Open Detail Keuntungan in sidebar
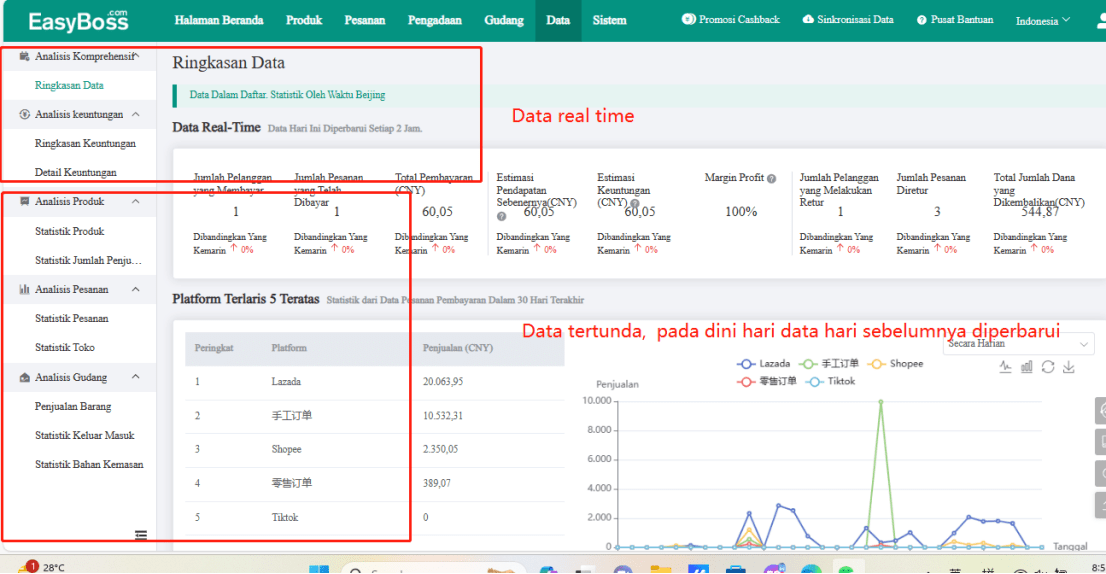 (x=75, y=172)
